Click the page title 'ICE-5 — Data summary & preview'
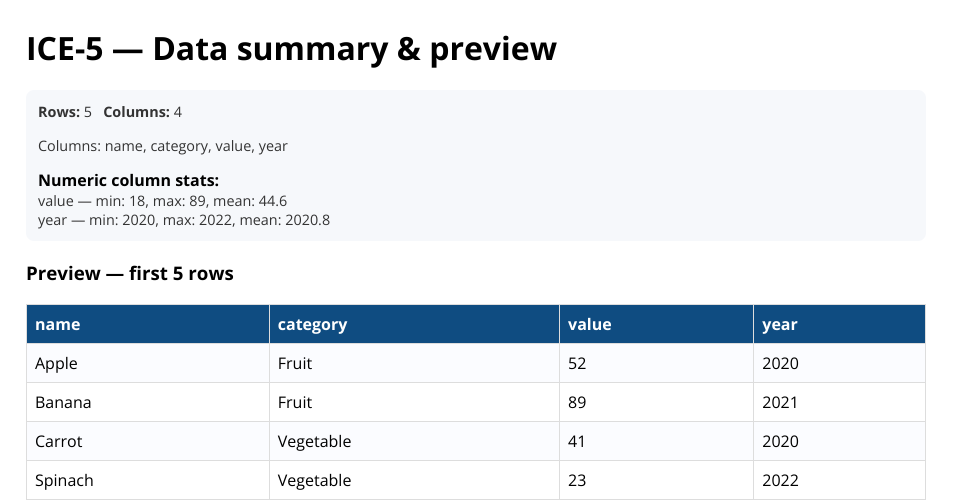 click(x=291, y=48)
